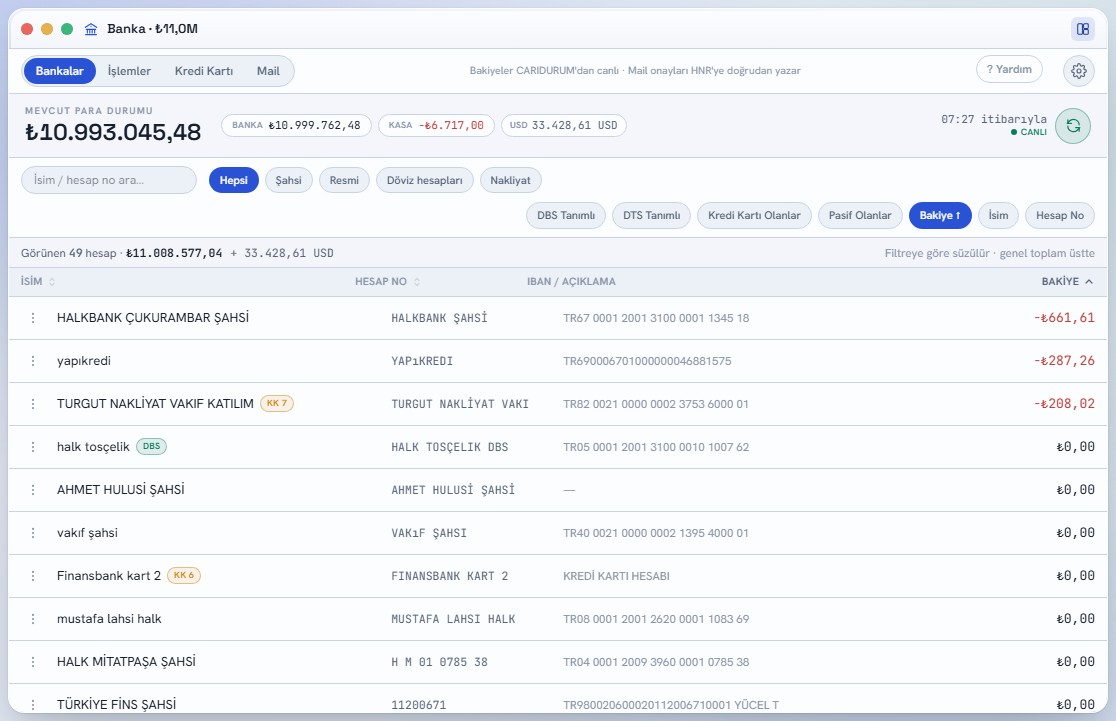Open row menu for TURGUT NAKLİYAT VAKIF KATILIM
Image resolution: width=1116 pixels, height=721 pixels.
[33, 404]
